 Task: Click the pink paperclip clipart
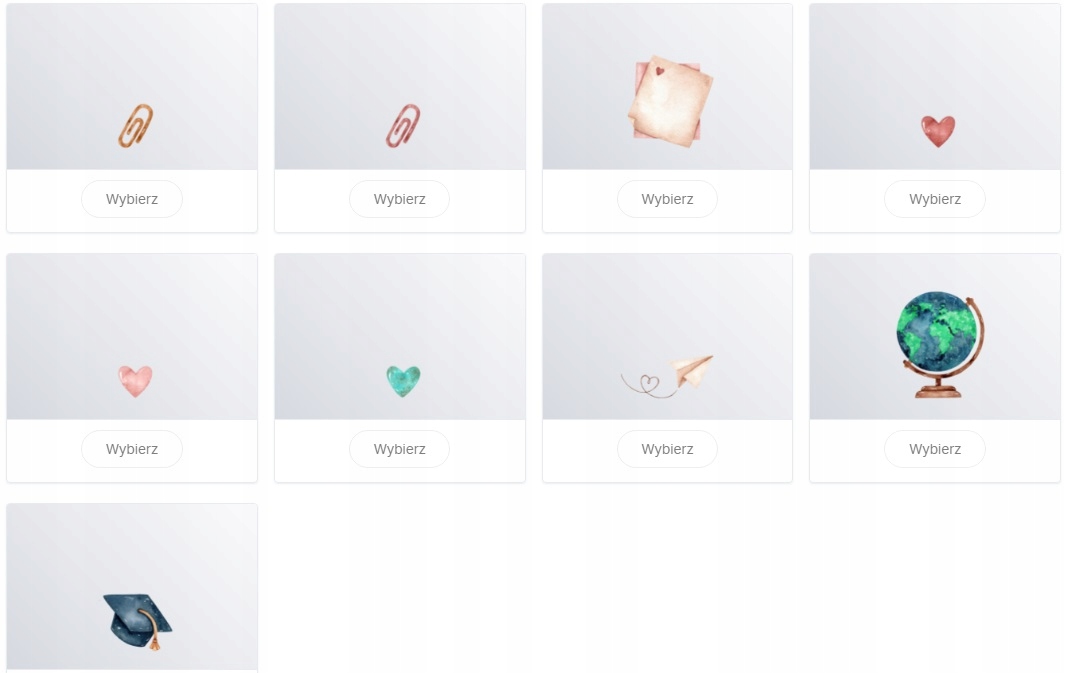[x=403, y=126]
